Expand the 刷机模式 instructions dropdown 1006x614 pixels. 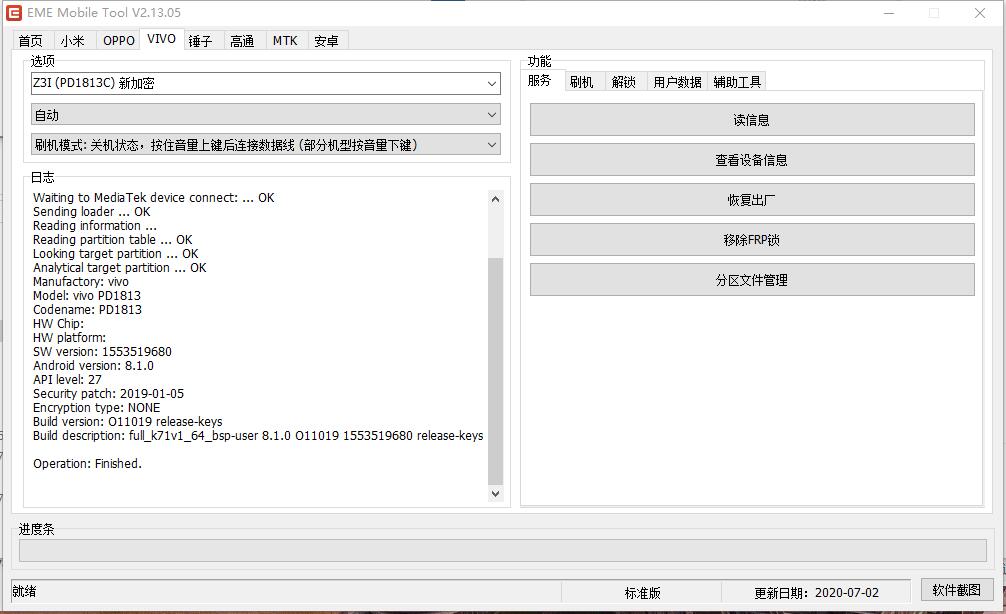point(266,145)
